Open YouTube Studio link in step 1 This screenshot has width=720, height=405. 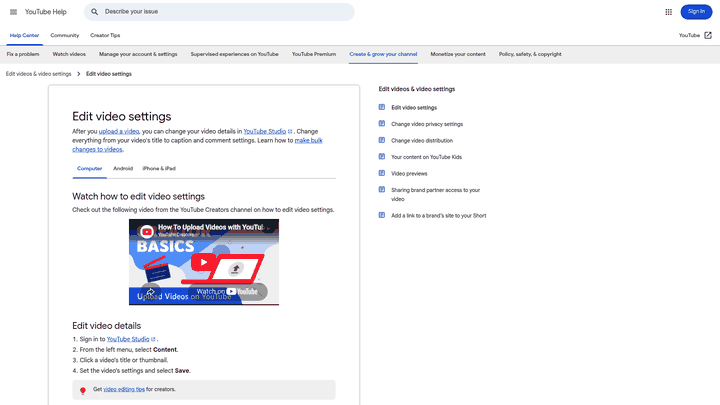[128, 339]
